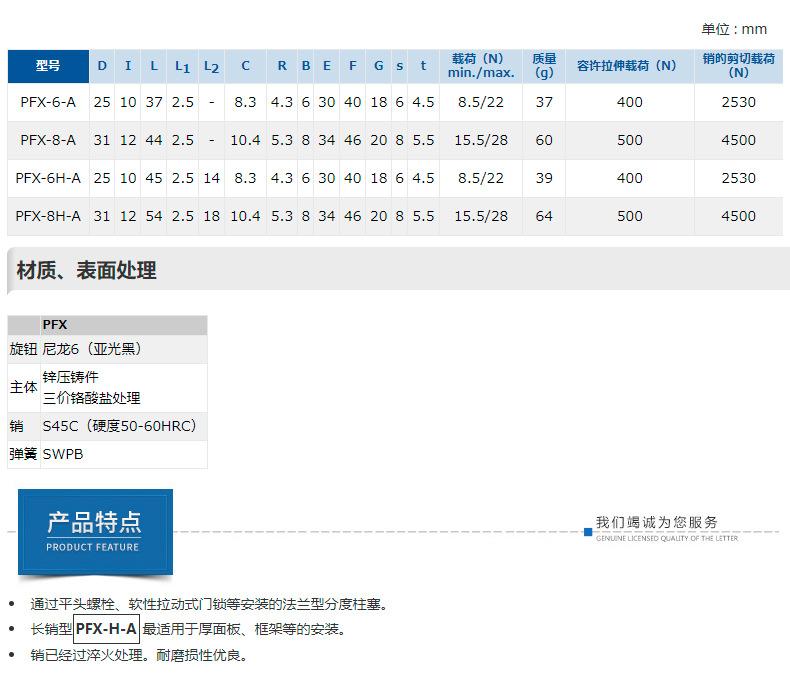Click the SWPB spring material cell

(63, 454)
